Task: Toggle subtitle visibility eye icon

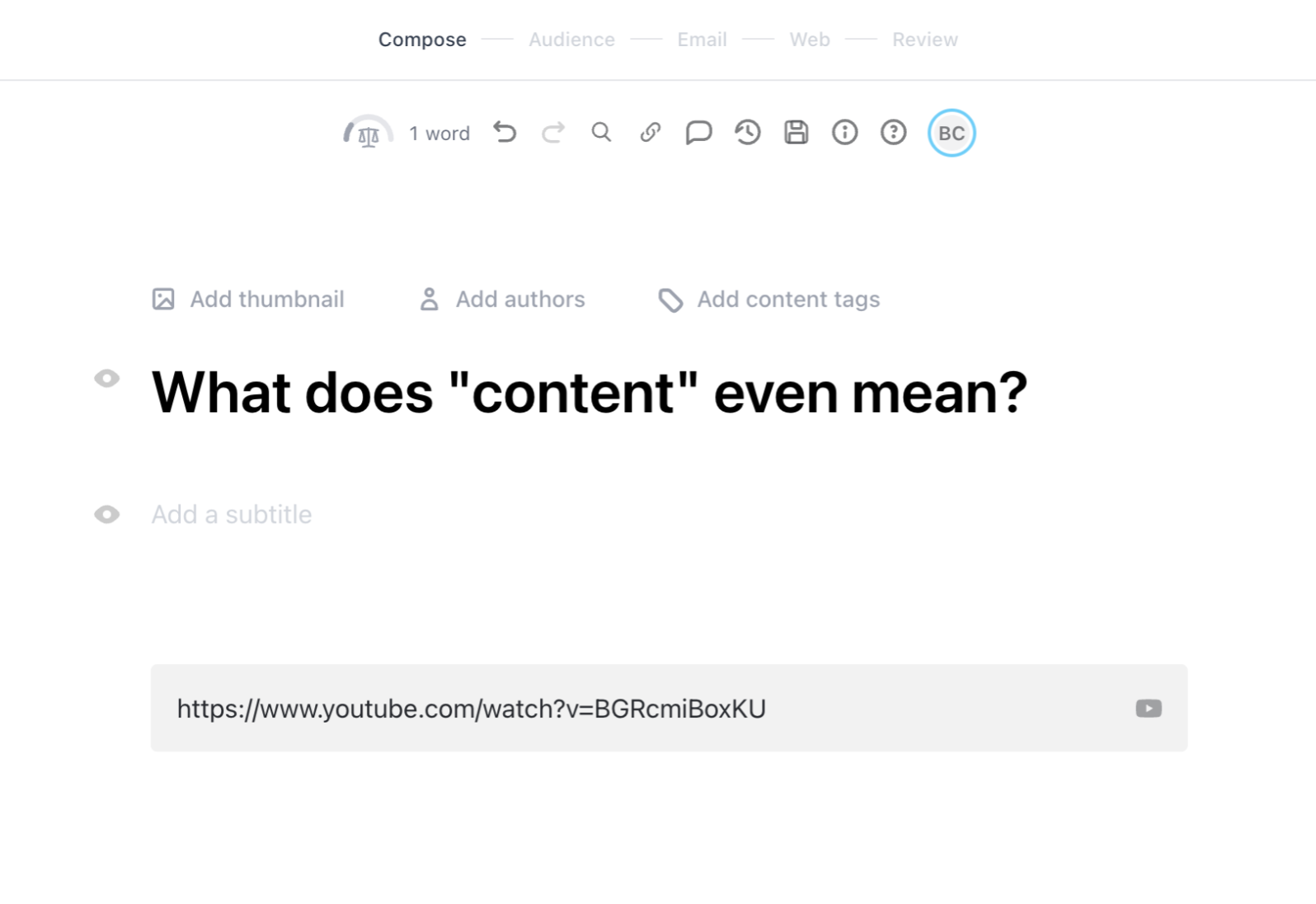Action: click(x=106, y=515)
